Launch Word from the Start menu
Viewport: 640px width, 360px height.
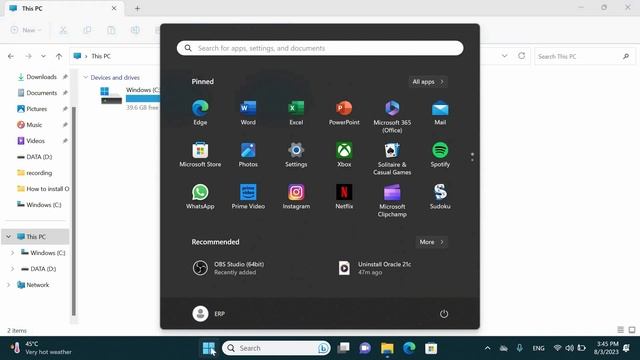(x=248, y=112)
